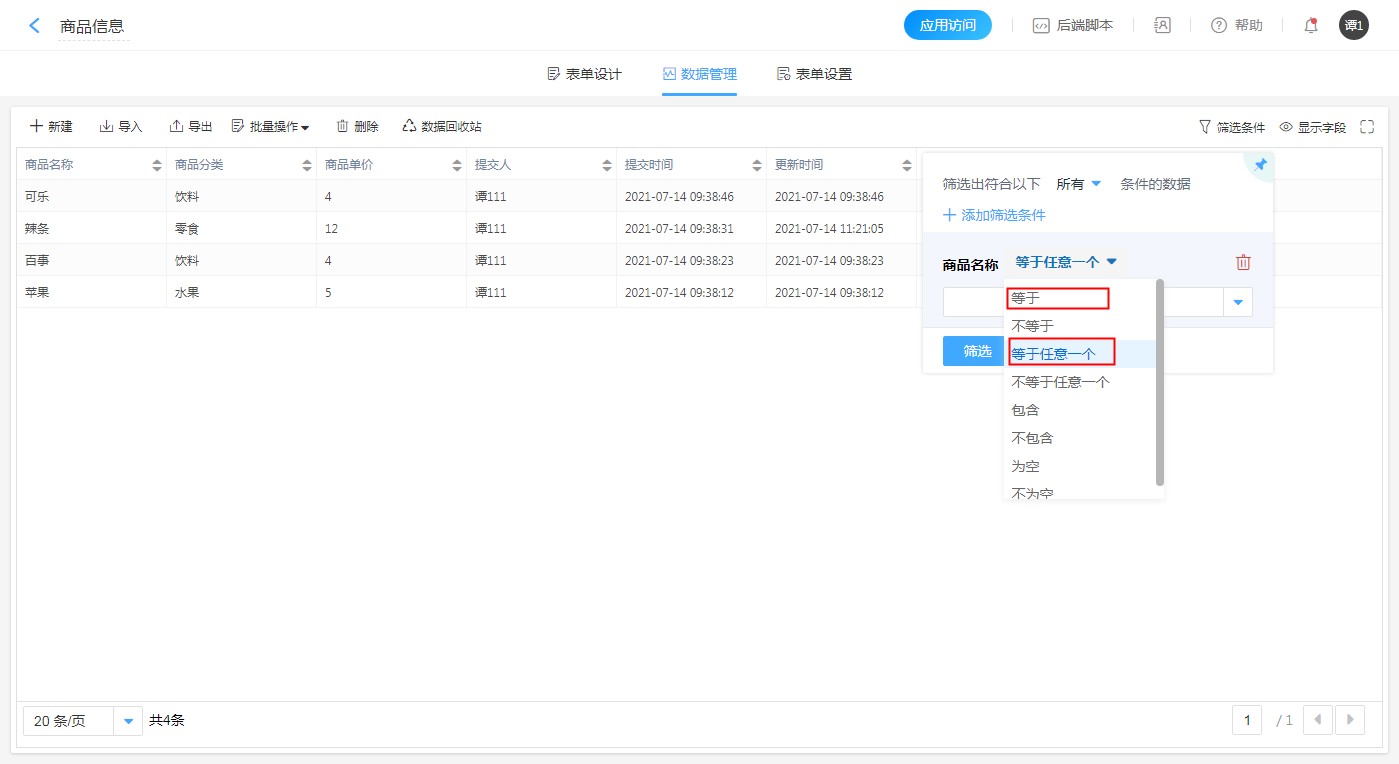Expand the 批量操作 dropdown
The height and width of the screenshot is (764, 1399).
click(x=270, y=127)
